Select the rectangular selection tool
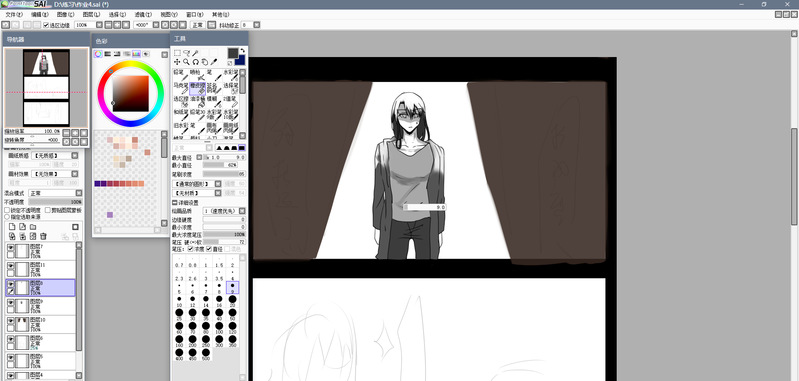The image size is (799, 381). (x=177, y=53)
